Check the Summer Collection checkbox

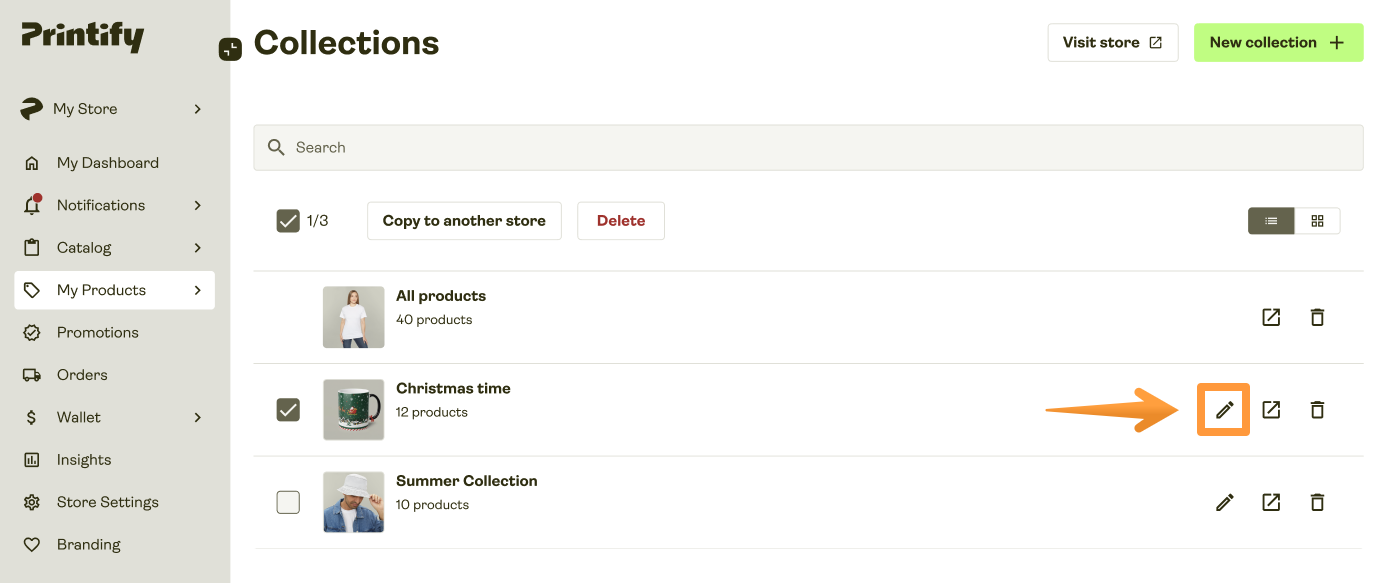[288, 502]
